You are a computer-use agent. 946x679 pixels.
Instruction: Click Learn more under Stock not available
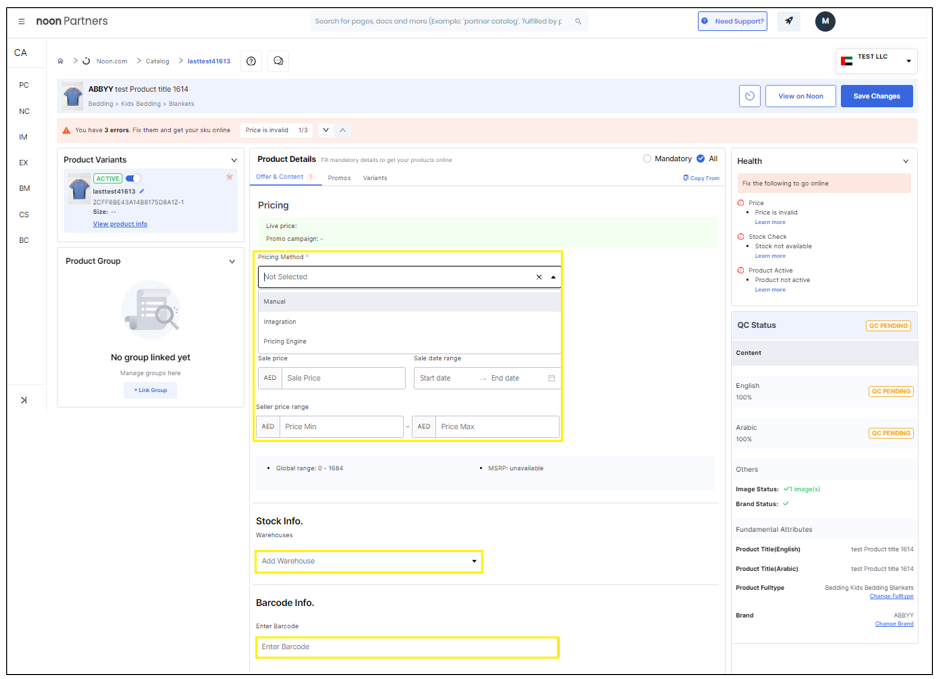(x=770, y=256)
